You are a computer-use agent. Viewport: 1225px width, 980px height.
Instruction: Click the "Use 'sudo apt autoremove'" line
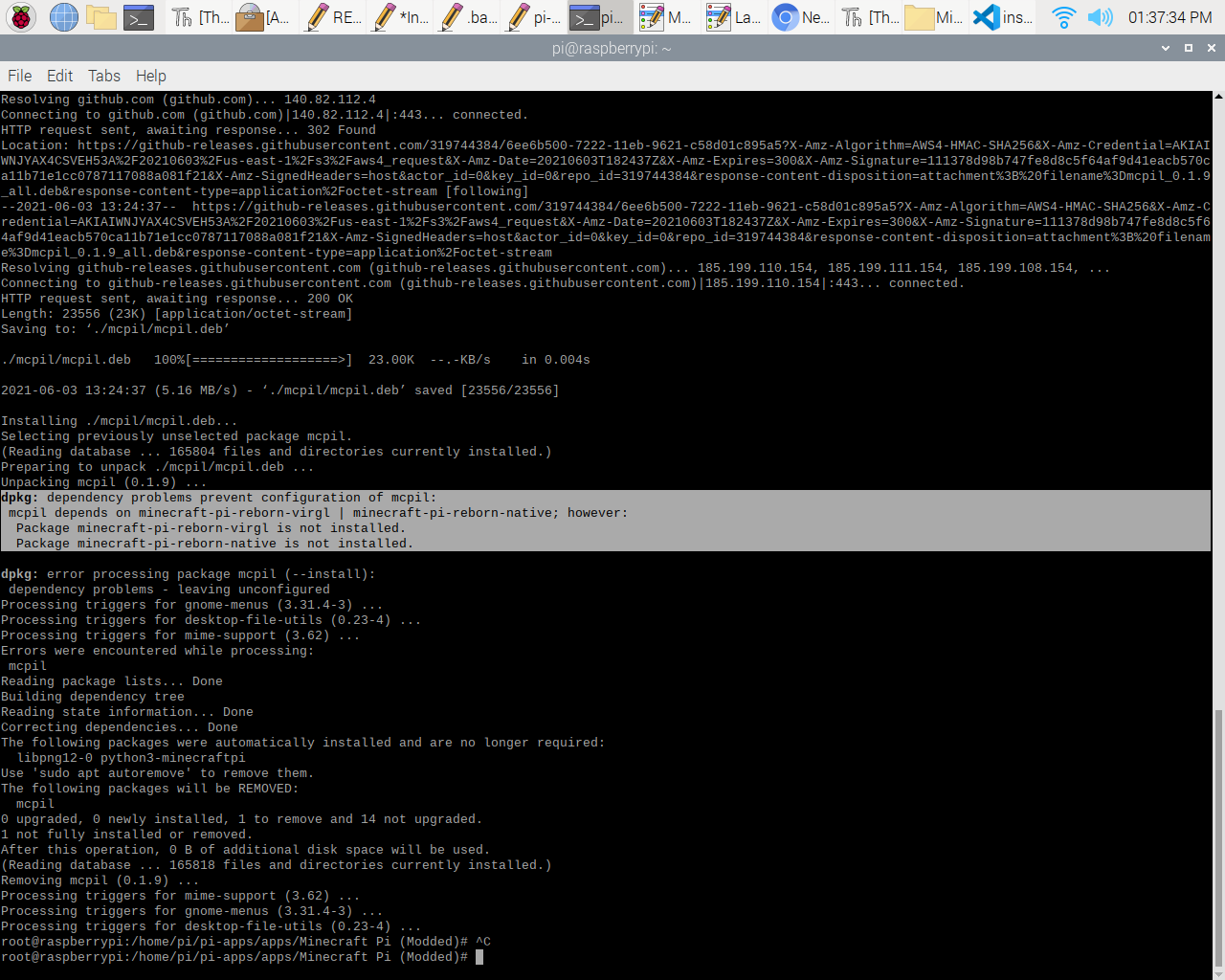[x=157, y=773]
